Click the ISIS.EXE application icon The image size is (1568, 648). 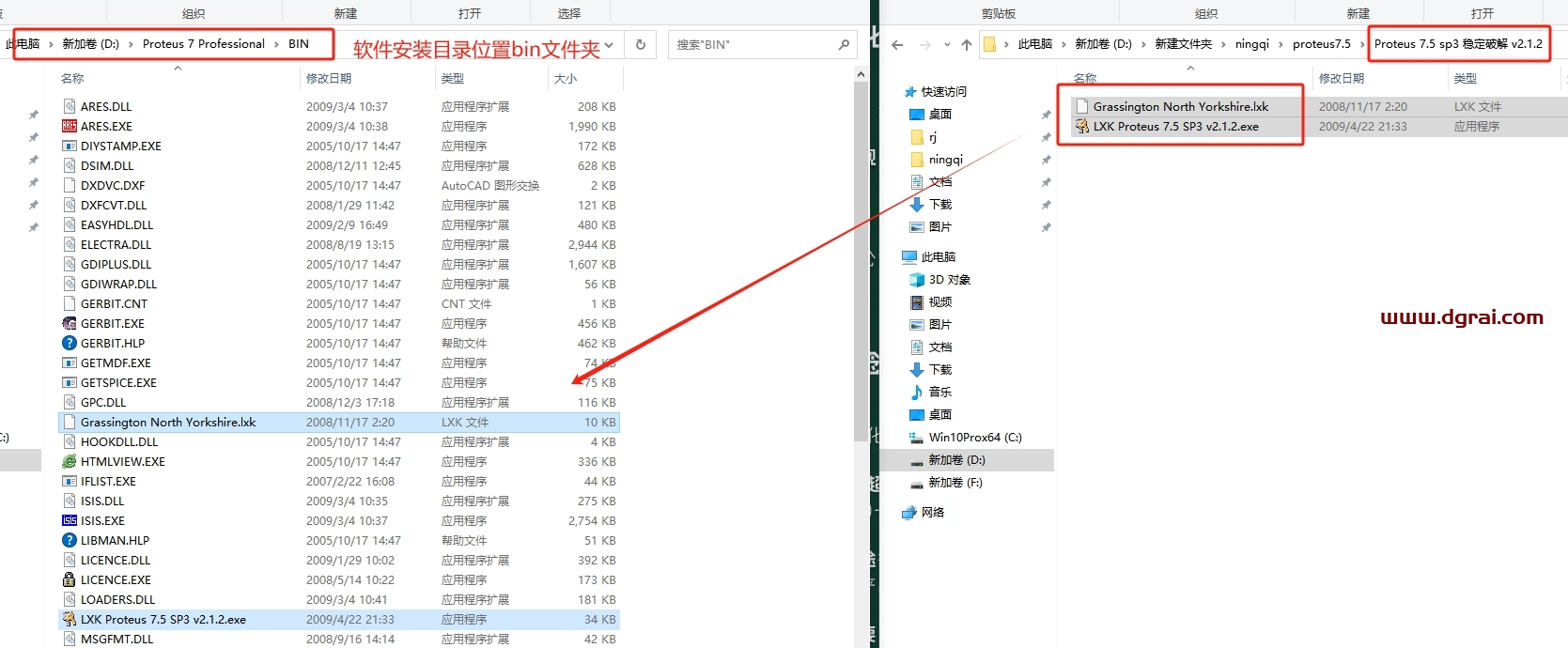[69, 520]
